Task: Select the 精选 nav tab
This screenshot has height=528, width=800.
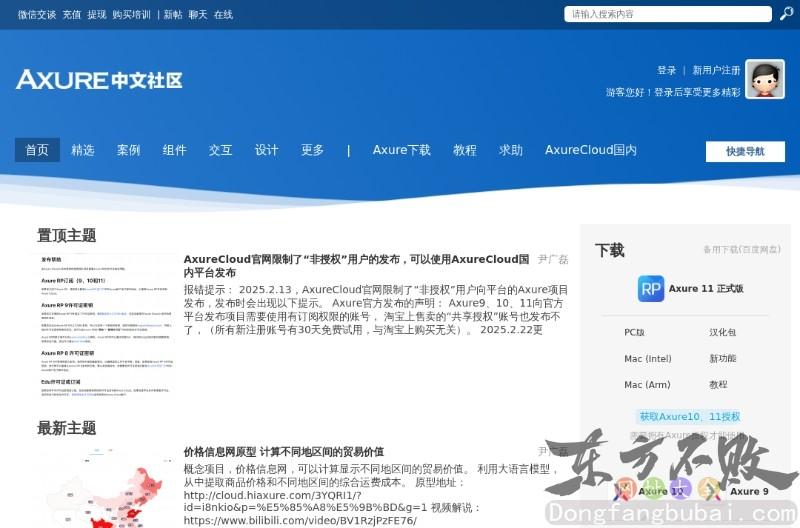Action: [x=83, y=150]
